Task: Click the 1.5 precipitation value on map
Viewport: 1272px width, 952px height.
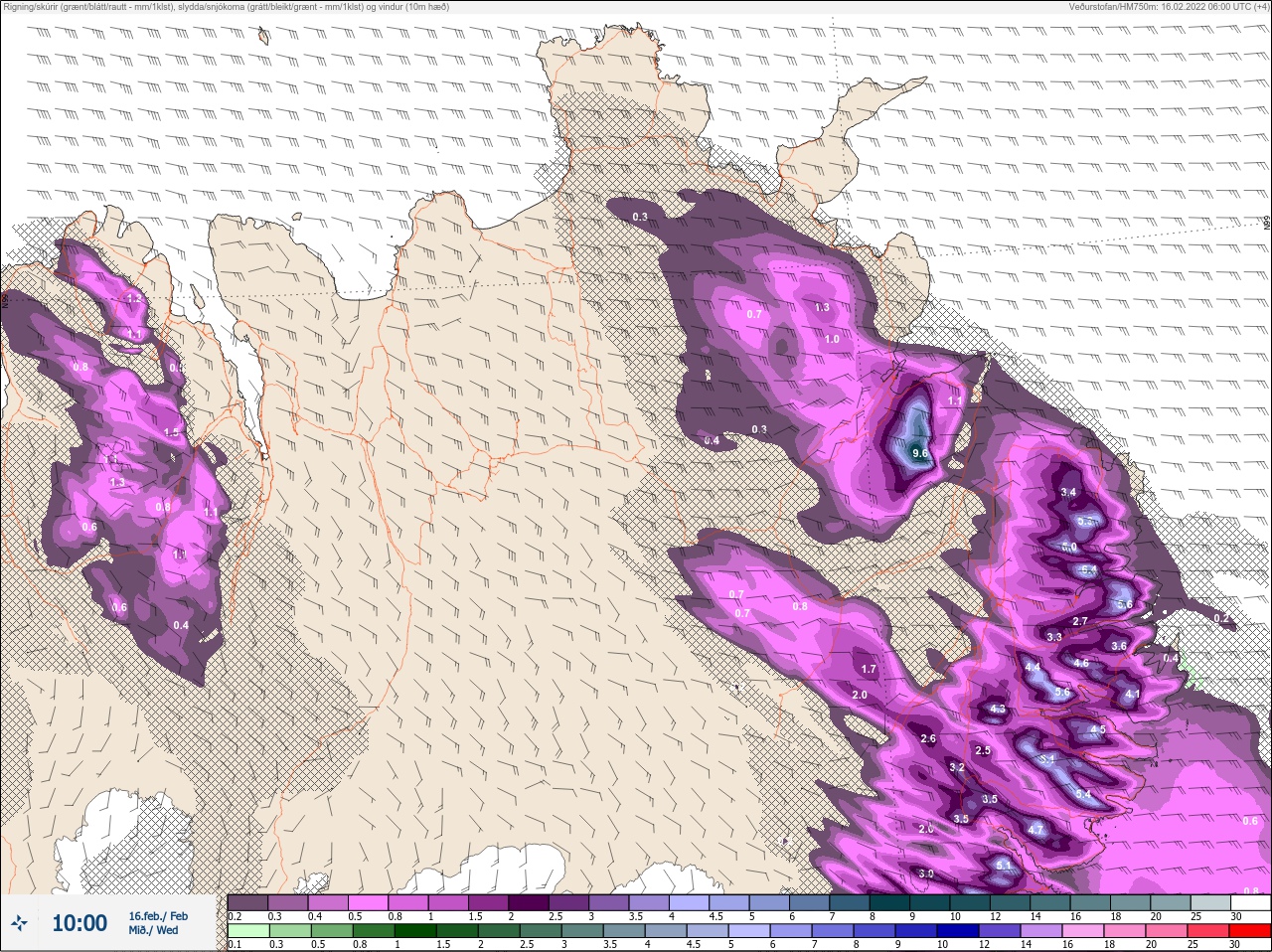Action: click(x=171, y=432)
